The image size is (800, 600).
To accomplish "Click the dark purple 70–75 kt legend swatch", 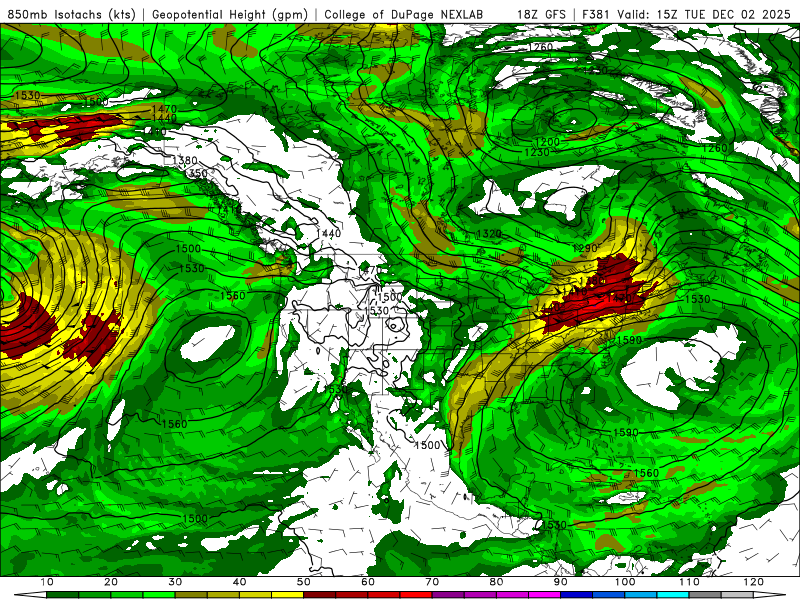I will pyautogui.click(x=448, y=595).
